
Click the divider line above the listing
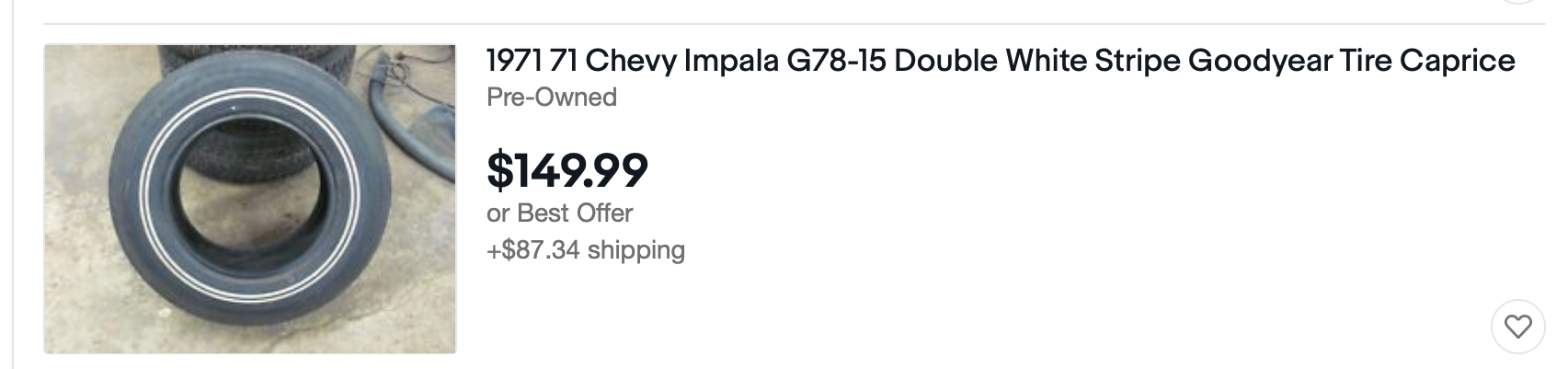(x=784, y=24)
